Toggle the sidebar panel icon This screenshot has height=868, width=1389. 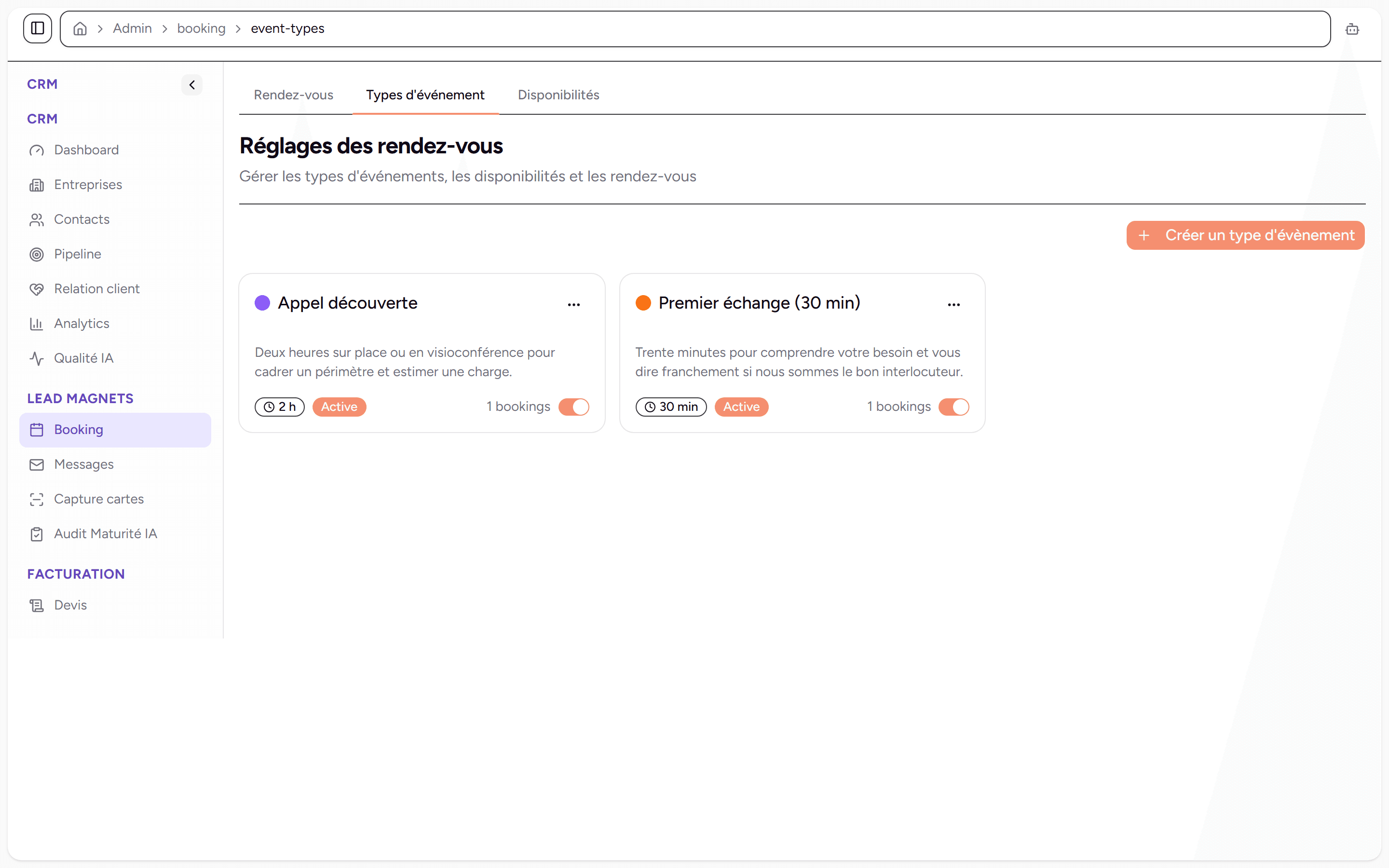pyautogui.click(x=38, y=28)
